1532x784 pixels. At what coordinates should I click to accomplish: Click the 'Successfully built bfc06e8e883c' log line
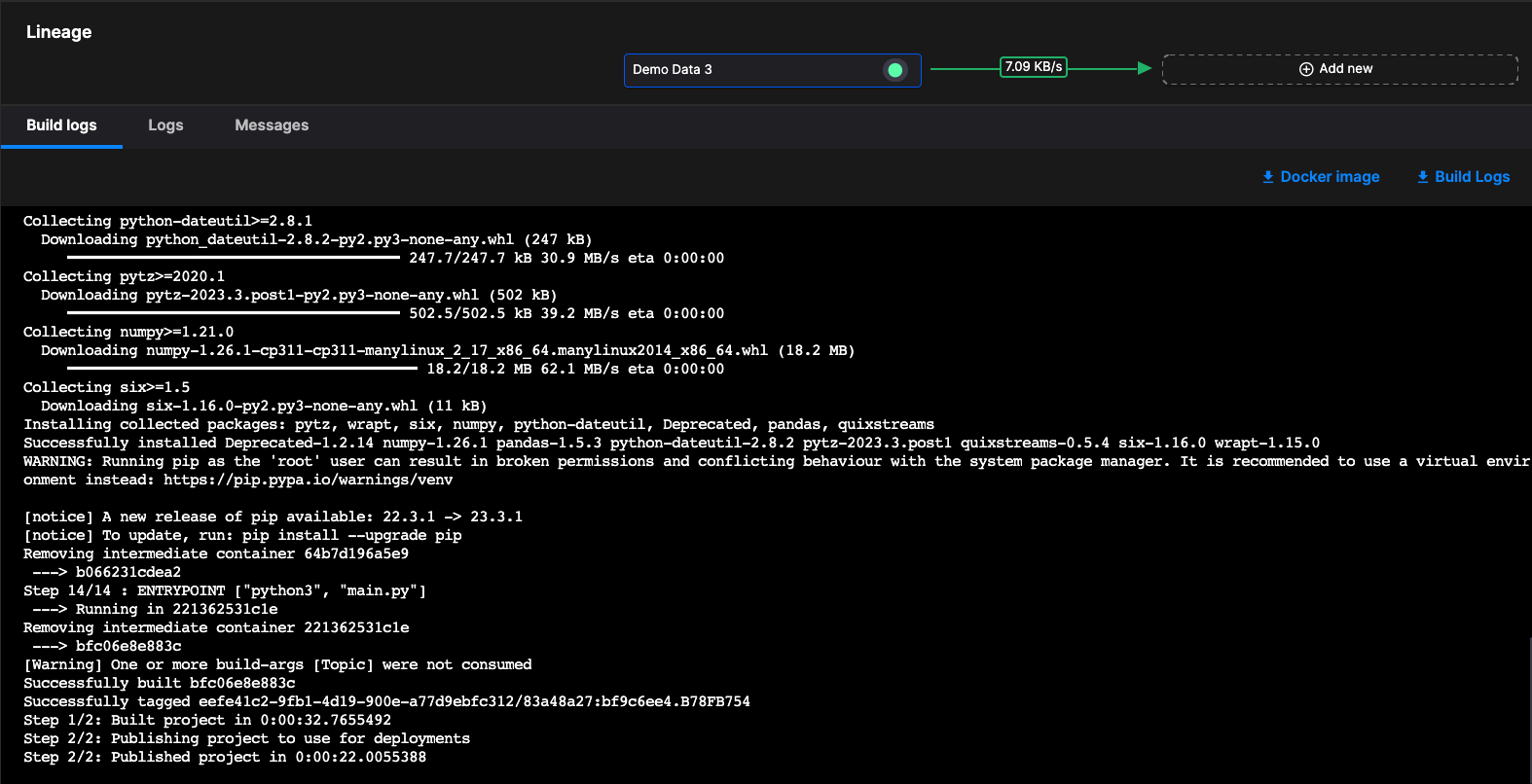point(160,683)
